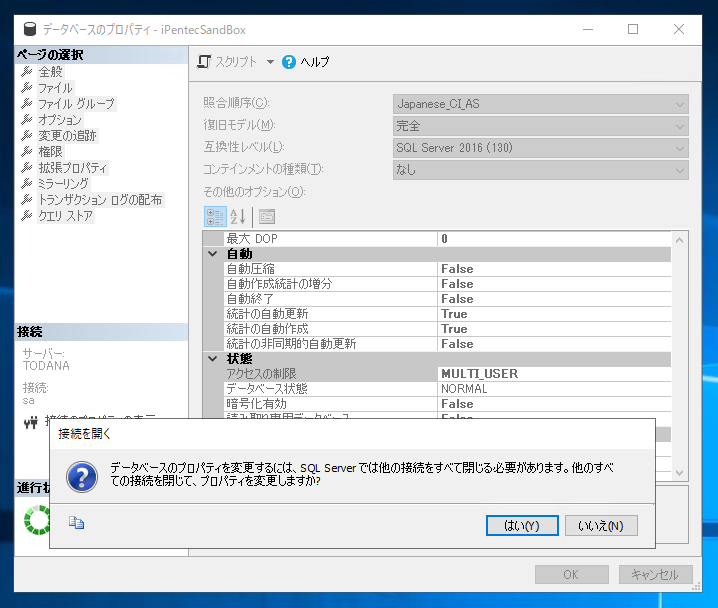718x608 pixels.
Task: Click the blue Help question mark icon
Action: point(289,62)
